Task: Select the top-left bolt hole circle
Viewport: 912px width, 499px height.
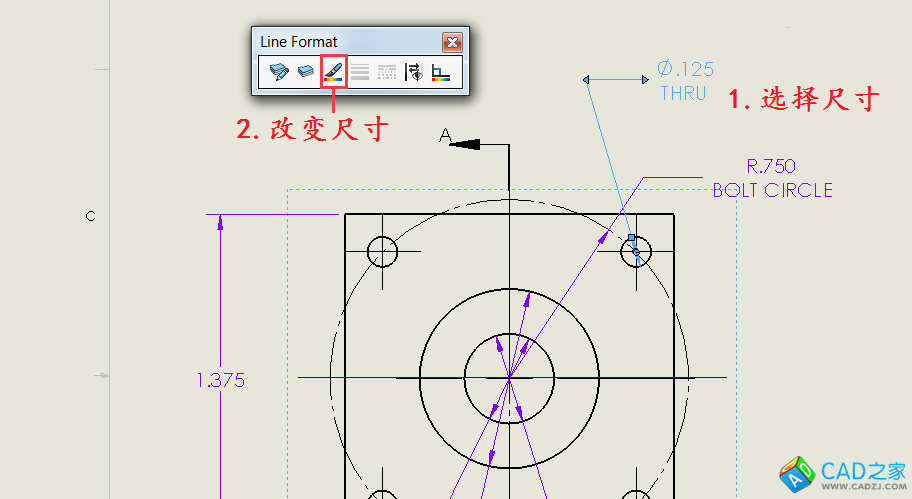Action: [383, 252]
